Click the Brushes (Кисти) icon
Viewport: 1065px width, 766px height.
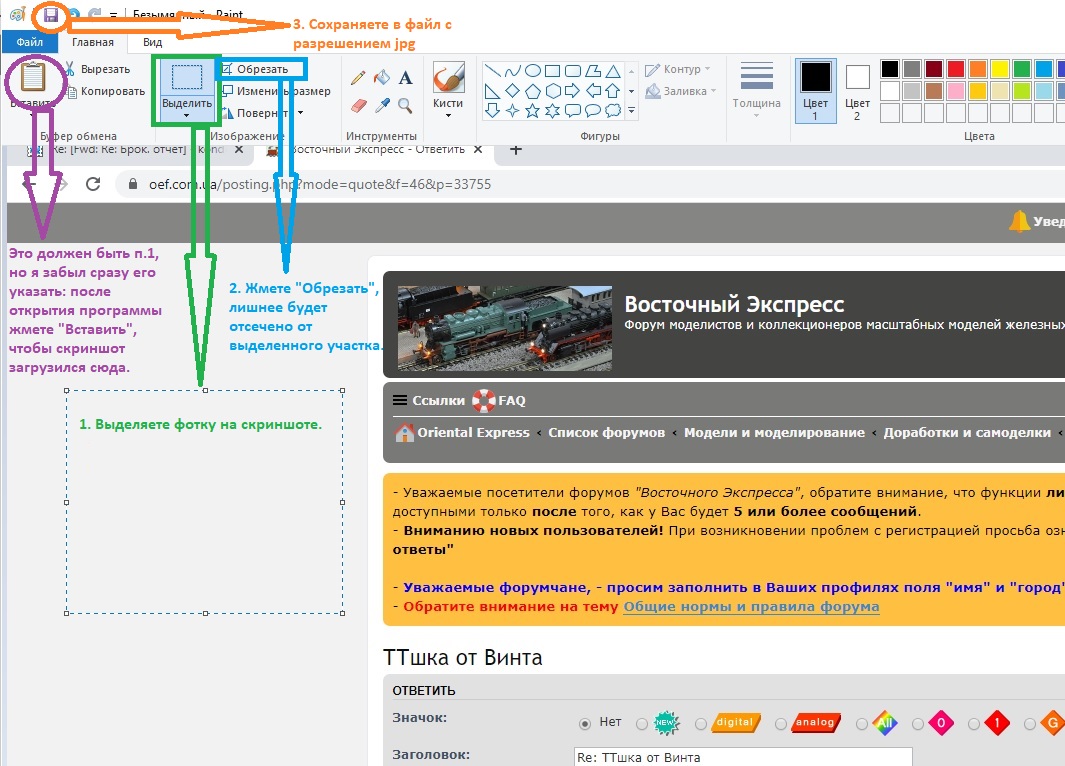448,77
